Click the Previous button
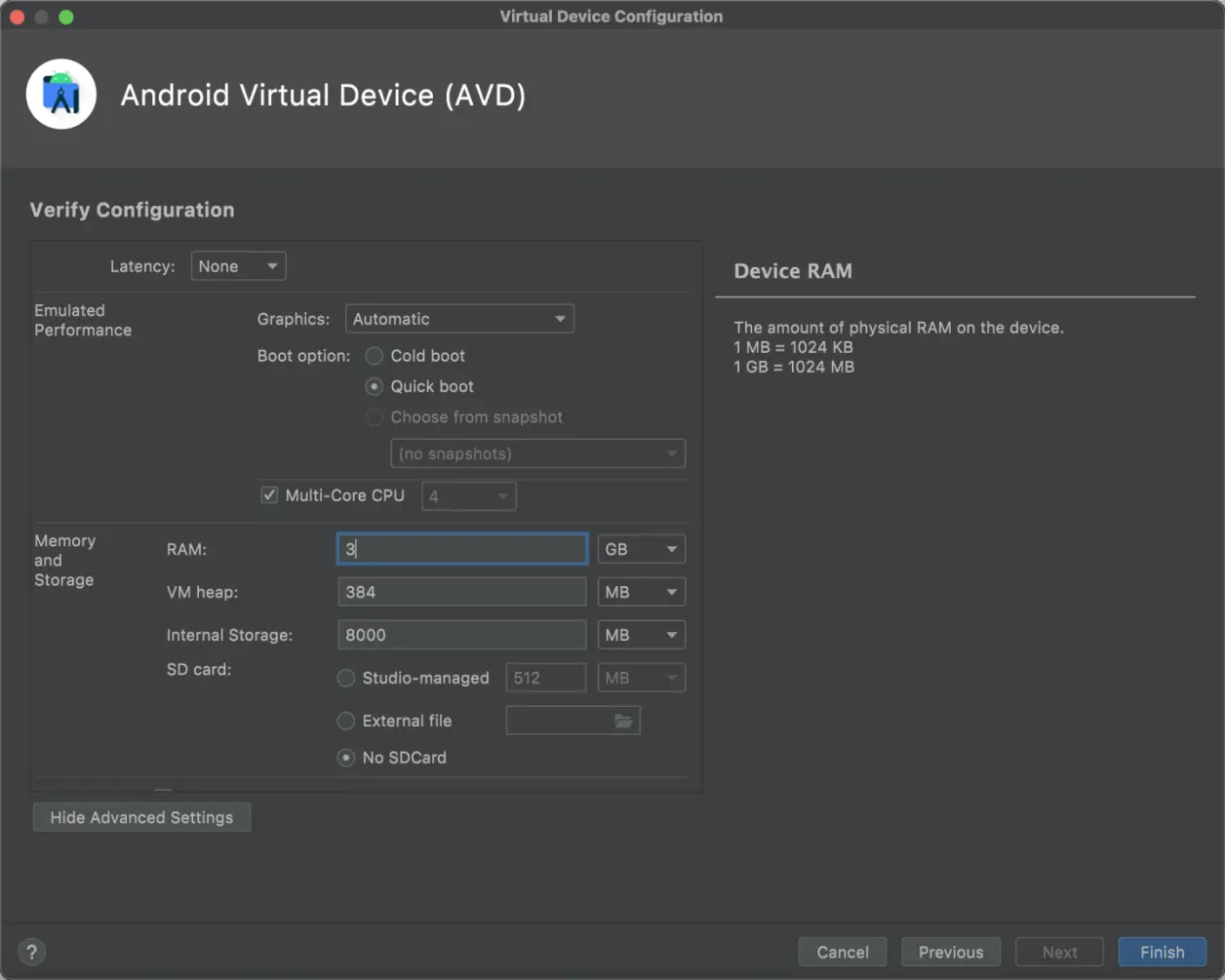 point(951,952)
